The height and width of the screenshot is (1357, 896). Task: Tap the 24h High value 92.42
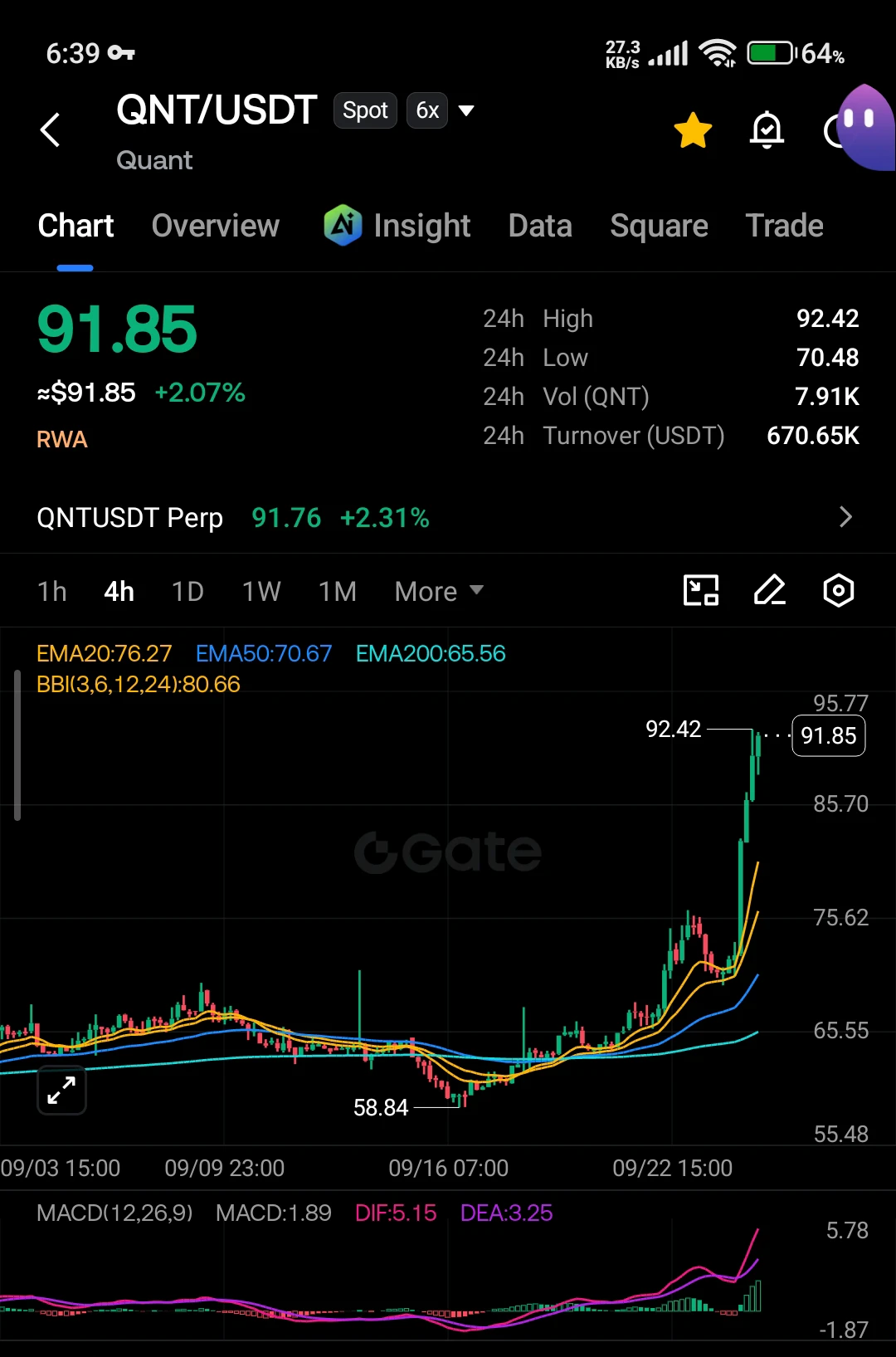(827, 318)
